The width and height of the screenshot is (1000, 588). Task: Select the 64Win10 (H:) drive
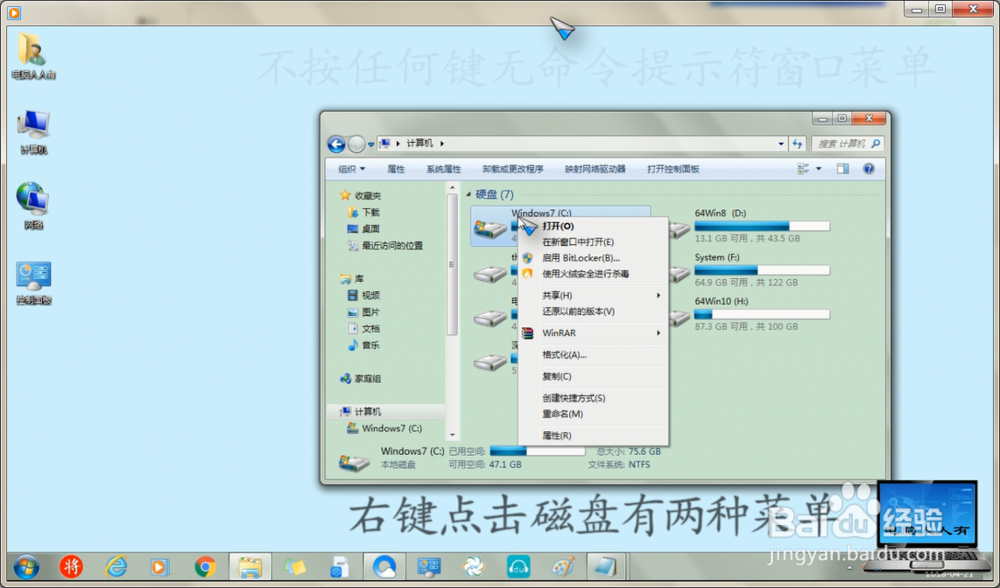click(x=751, y=314)
